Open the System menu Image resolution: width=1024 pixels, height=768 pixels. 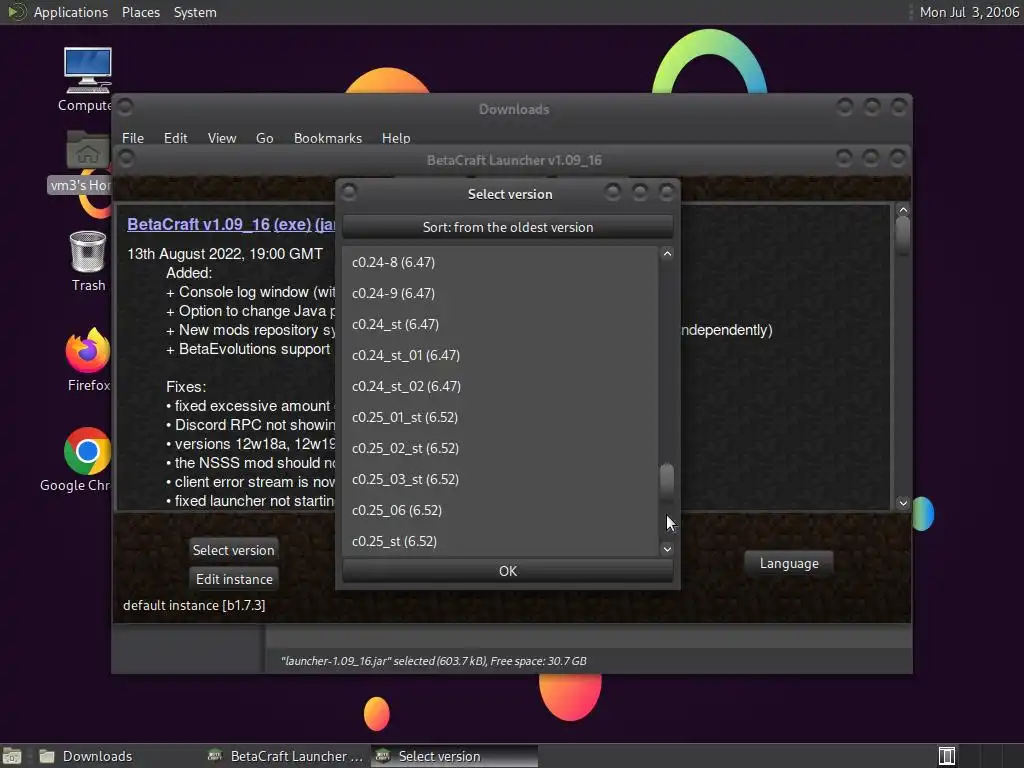point(195,12)
